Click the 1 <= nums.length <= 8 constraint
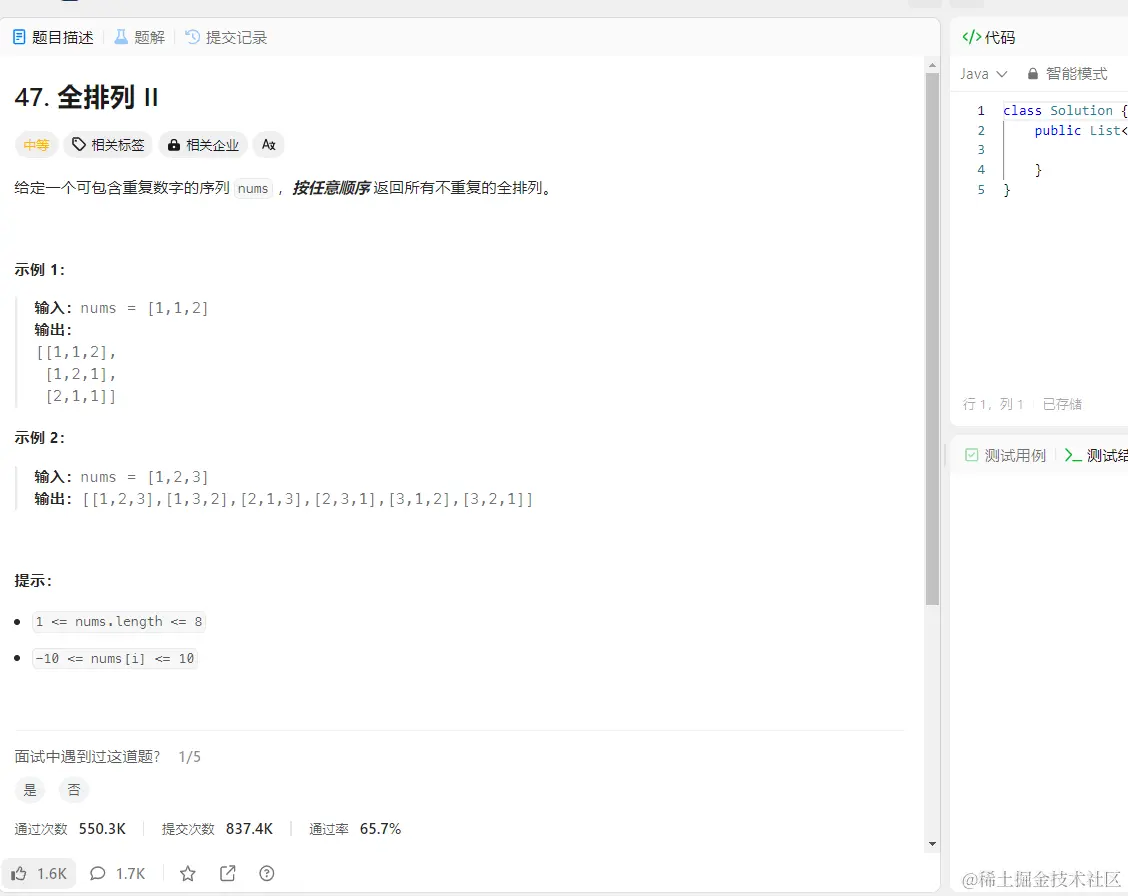Image resolution: width=1128 pixels, height=896 pixels. (119, 621)
